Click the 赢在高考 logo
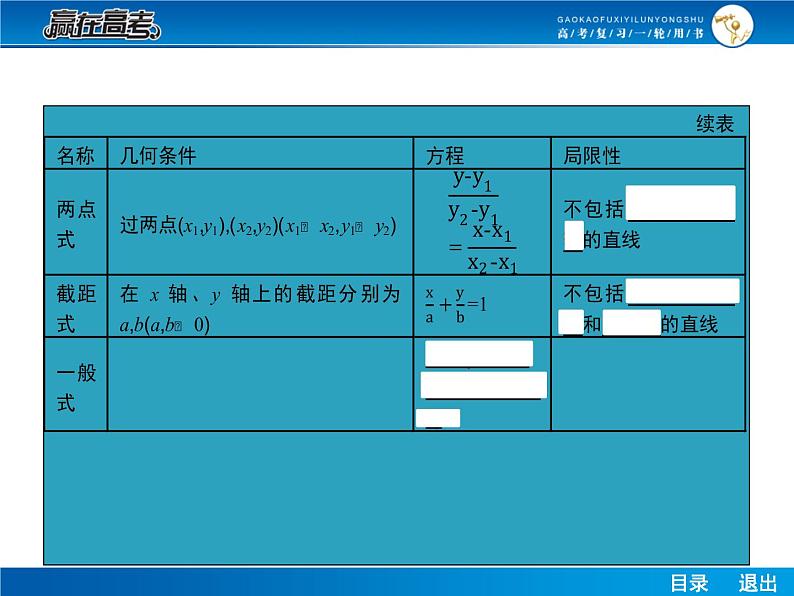Viewport: 794px width, 596px height. (x=102, y=24)
